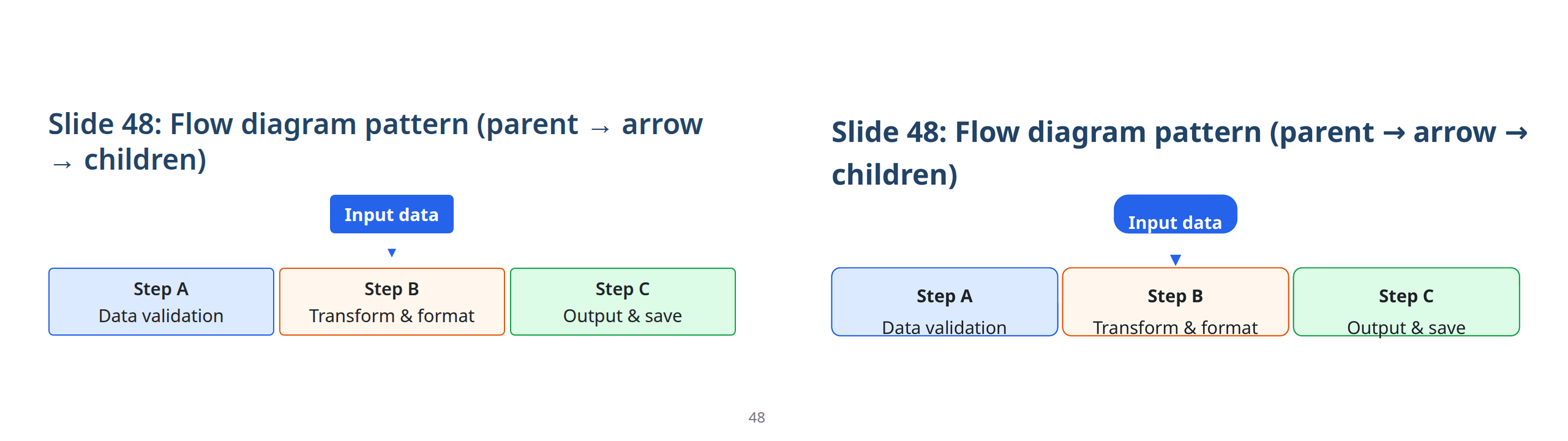Click 'Output & save' text in left slide
Viewport: 1568px width, 441px height.
tap(623, 316)
